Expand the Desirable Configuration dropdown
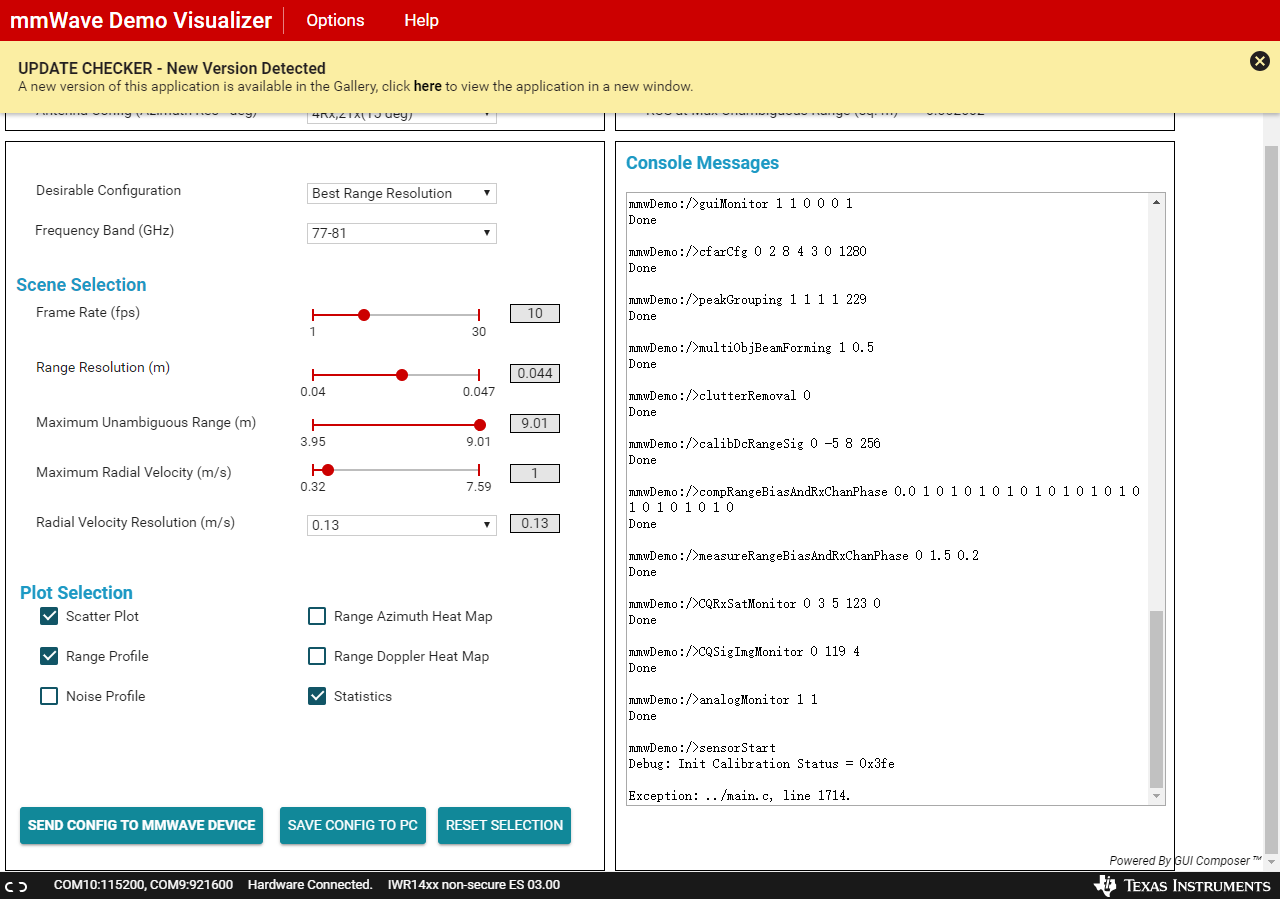The height and width of the screenshot is (899, 1280). click(x=402, y=193)
